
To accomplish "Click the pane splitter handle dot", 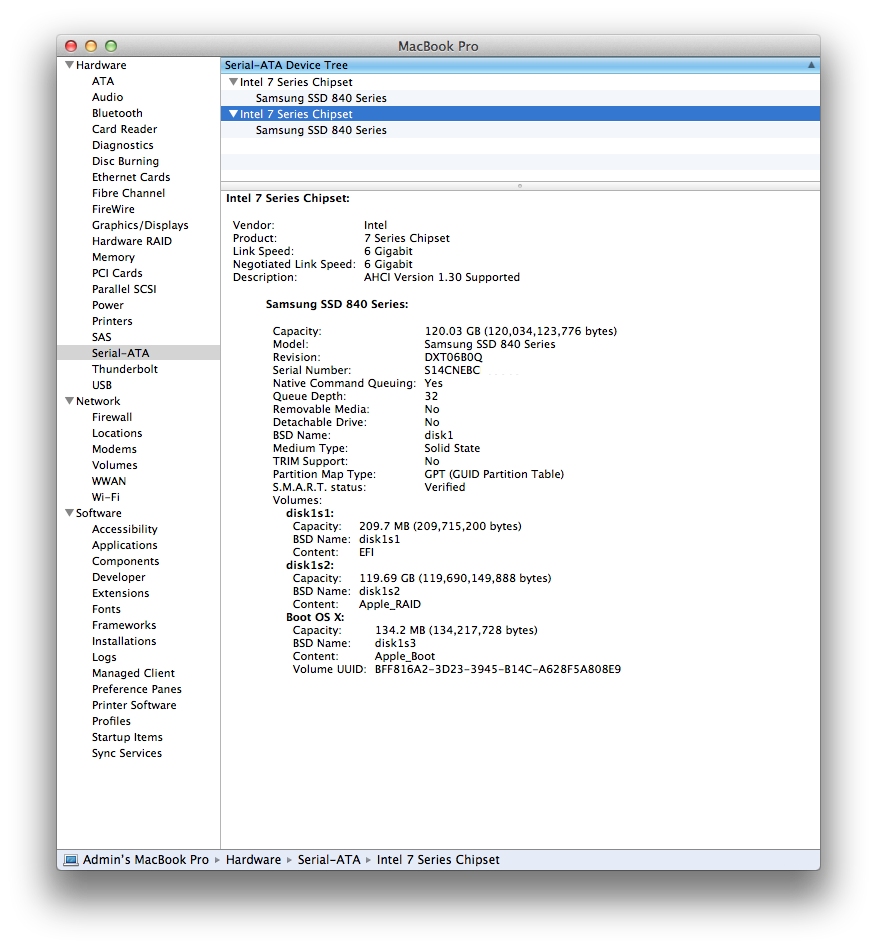I will tap(520, 186).
